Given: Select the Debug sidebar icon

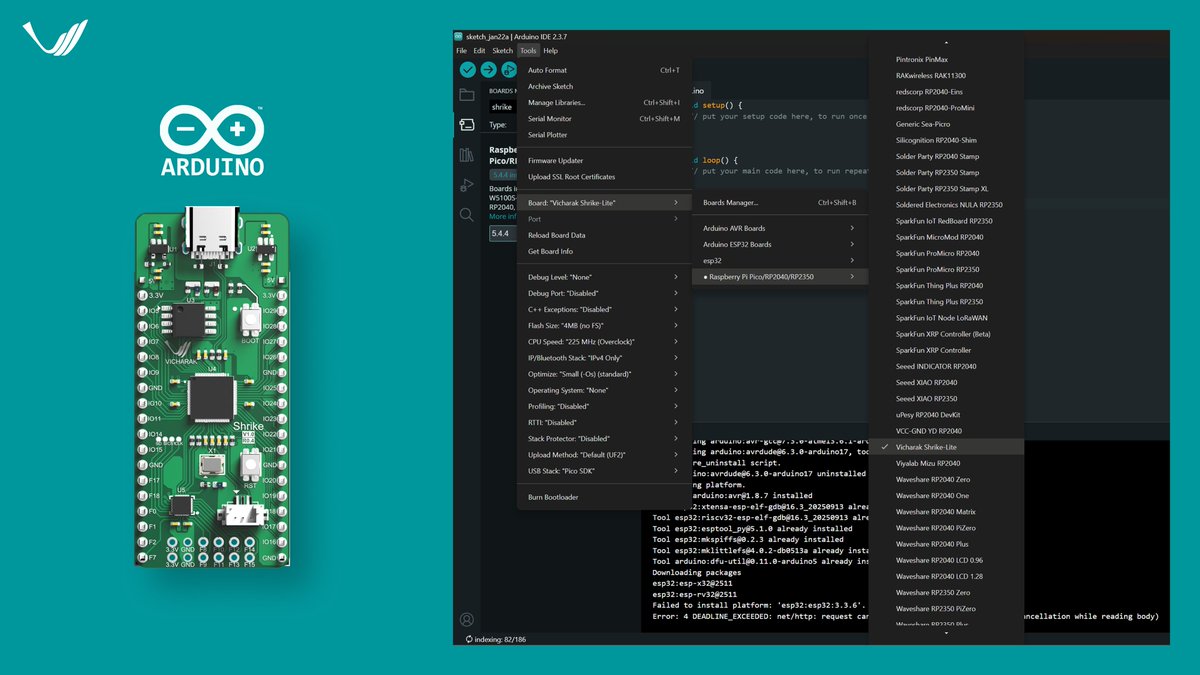Looking at the screenshot, I should (466, 184).
